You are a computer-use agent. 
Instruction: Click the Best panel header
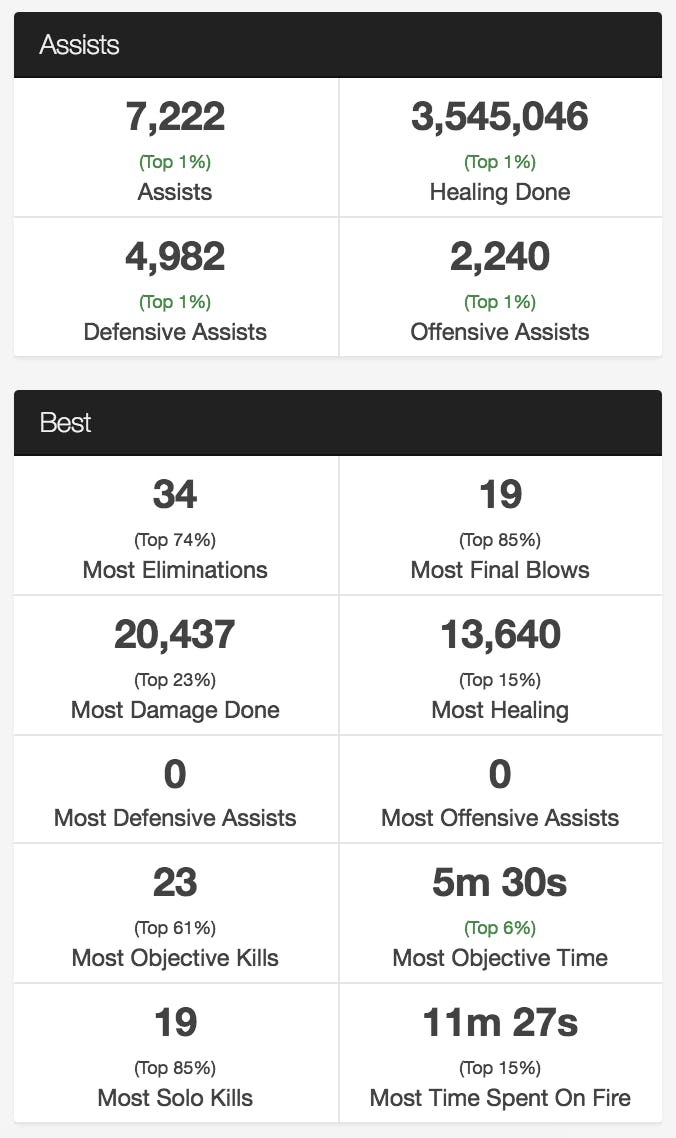[x=66, y=423]
